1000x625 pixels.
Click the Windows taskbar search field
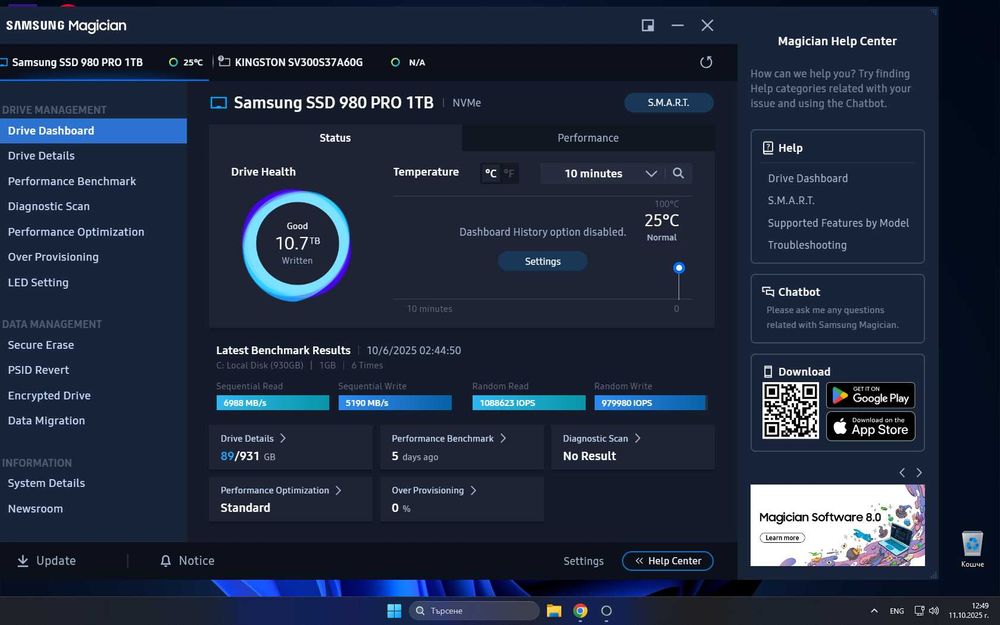pyautogui.click(x=474, y=611)
